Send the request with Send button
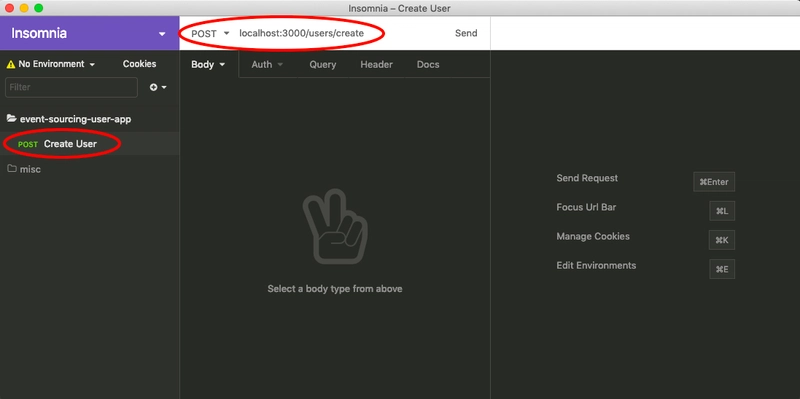 coord(466,34)
